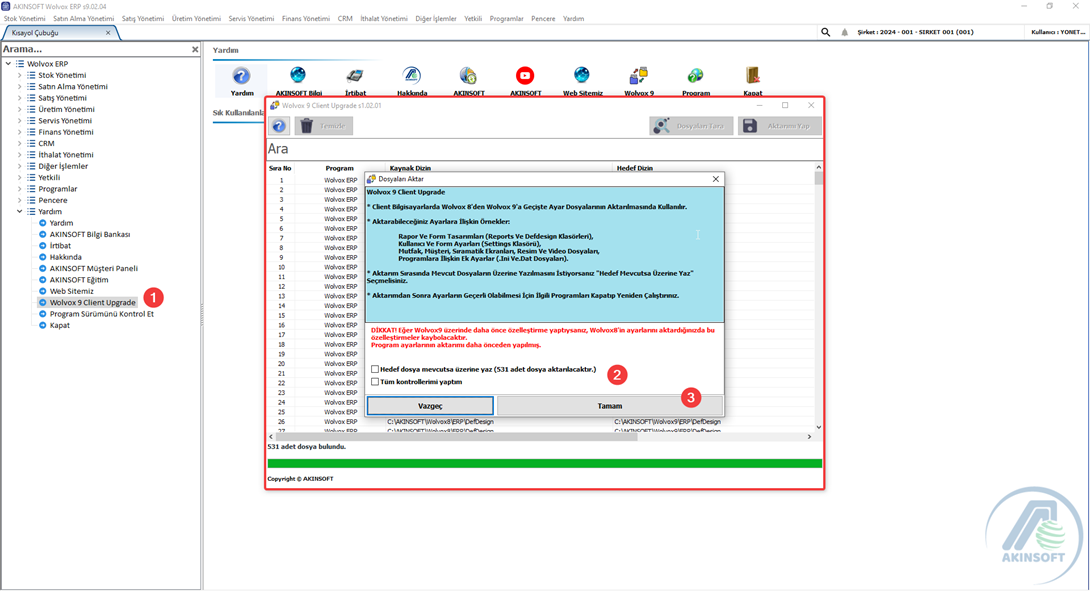
Task: Click Dosyaları Tara scan button
Action: pyautogui.click(x=691, y=126)
